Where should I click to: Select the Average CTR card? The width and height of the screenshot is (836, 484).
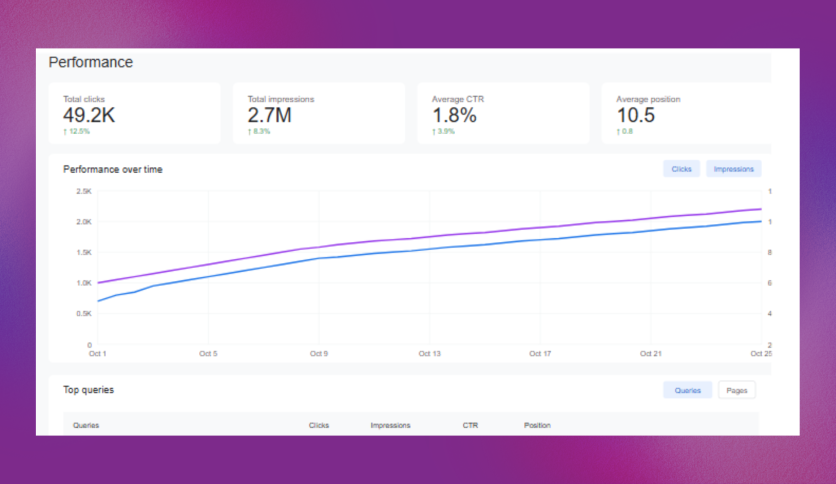tap(503, 113)
